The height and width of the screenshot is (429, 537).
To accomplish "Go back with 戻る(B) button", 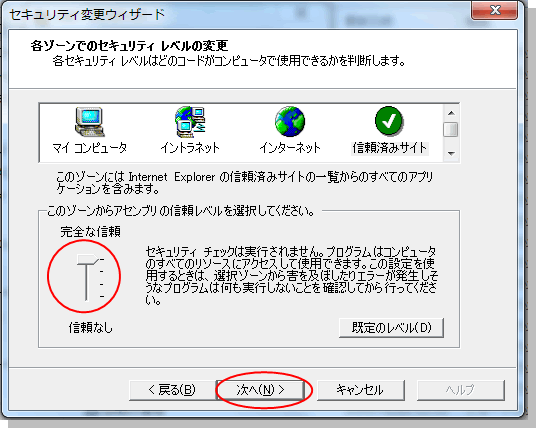I will coord(172,390).
